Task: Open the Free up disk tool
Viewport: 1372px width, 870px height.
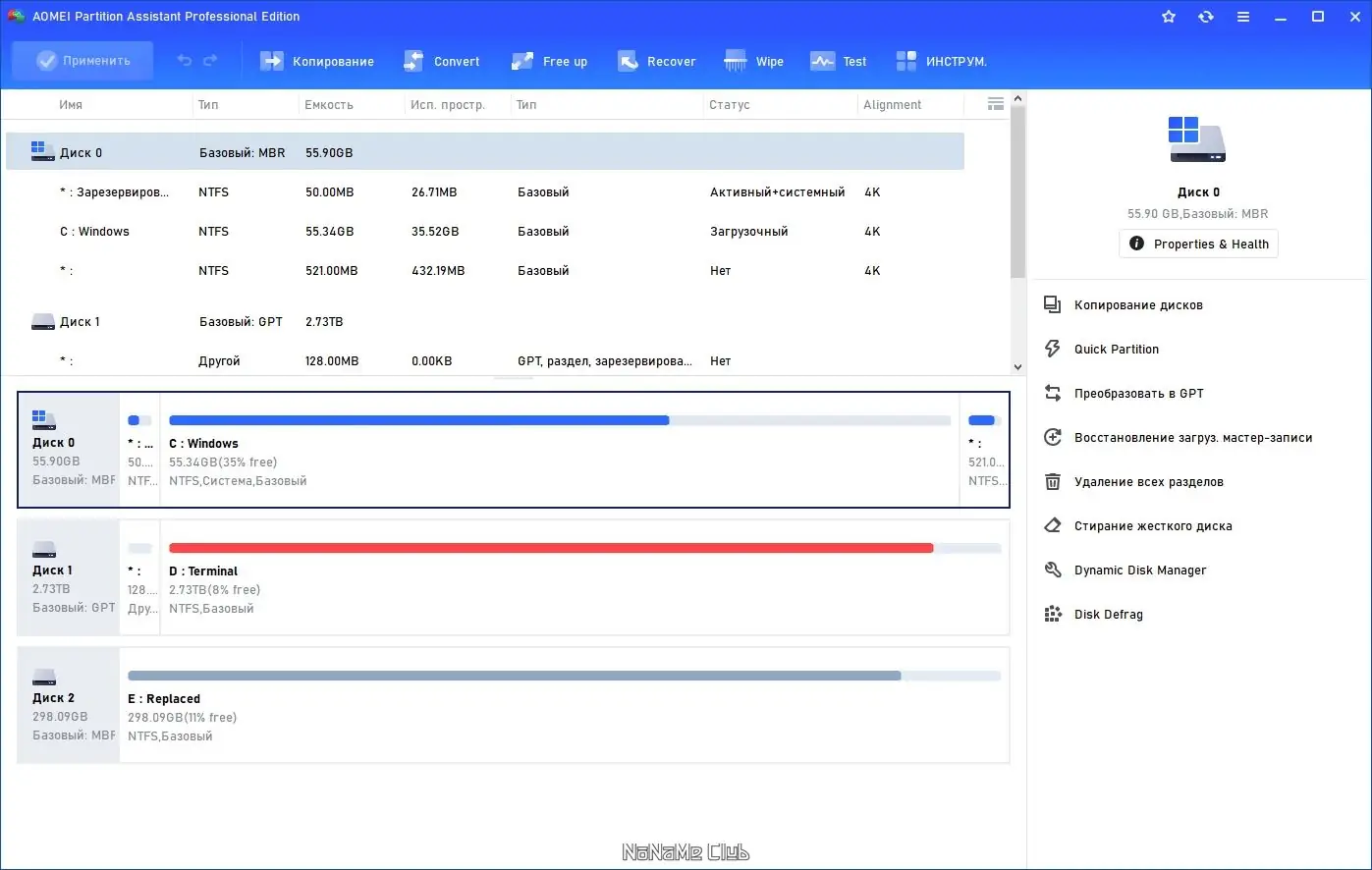Action: point(549,61)
